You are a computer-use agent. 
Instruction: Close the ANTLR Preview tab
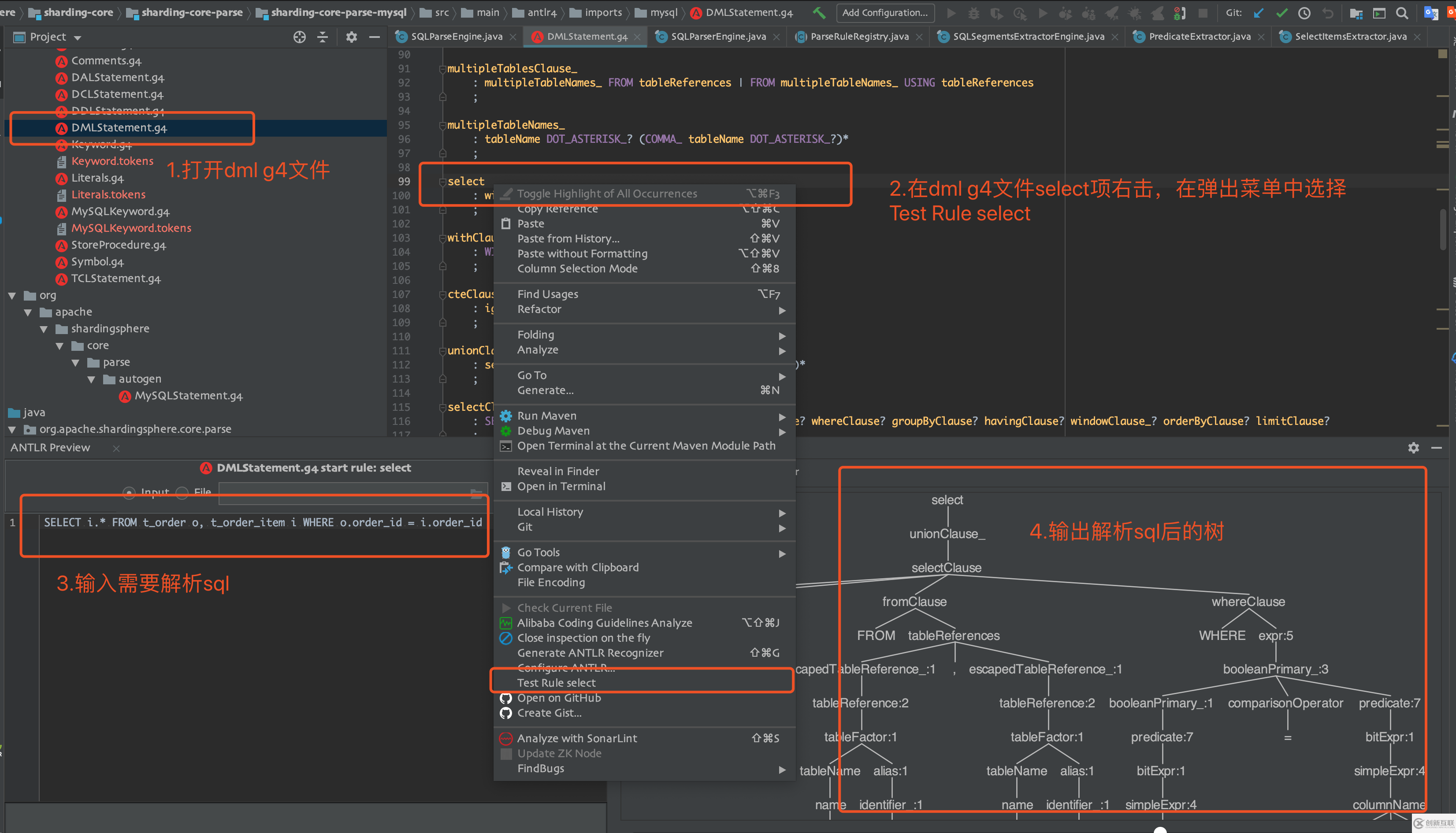[116, 449]
